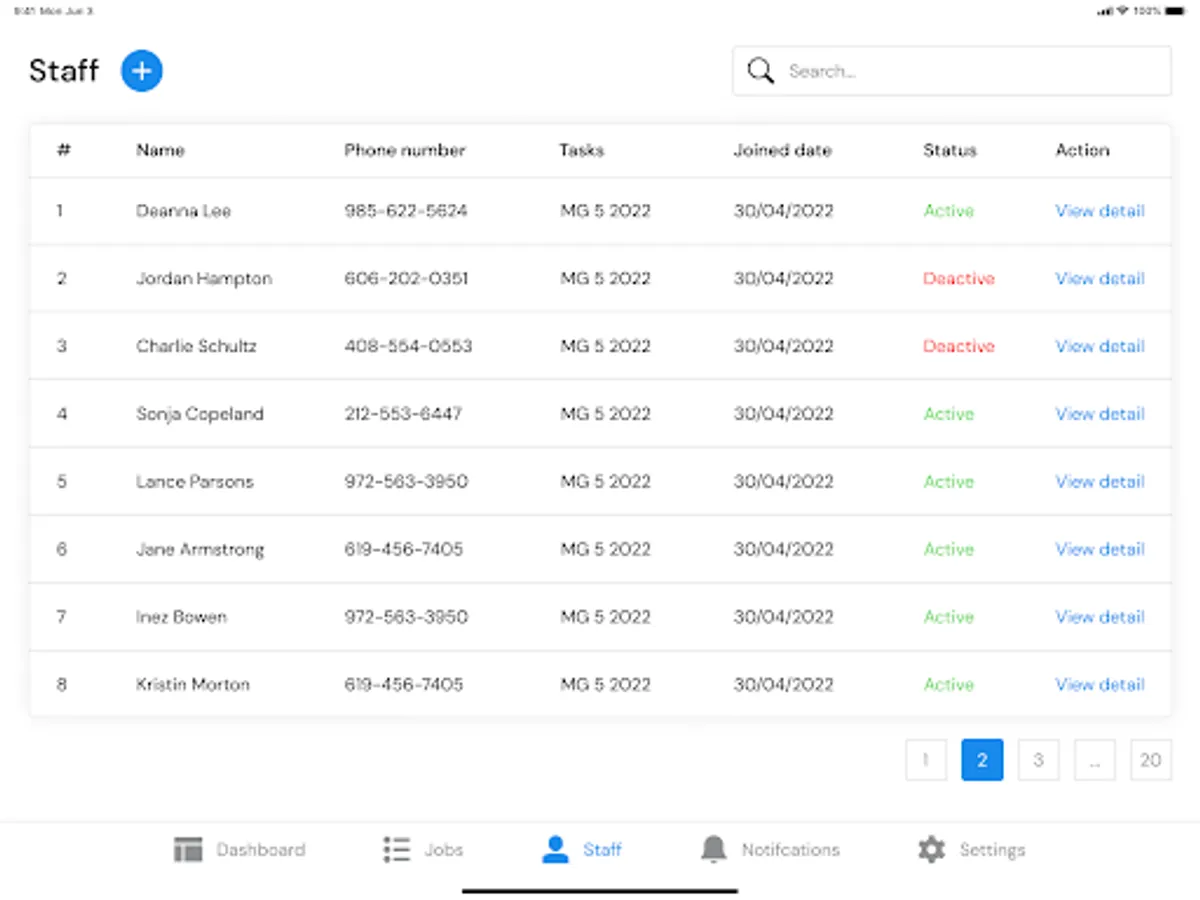
Task: Select the name Jordan Hampton
Action: tap(204, 279)
